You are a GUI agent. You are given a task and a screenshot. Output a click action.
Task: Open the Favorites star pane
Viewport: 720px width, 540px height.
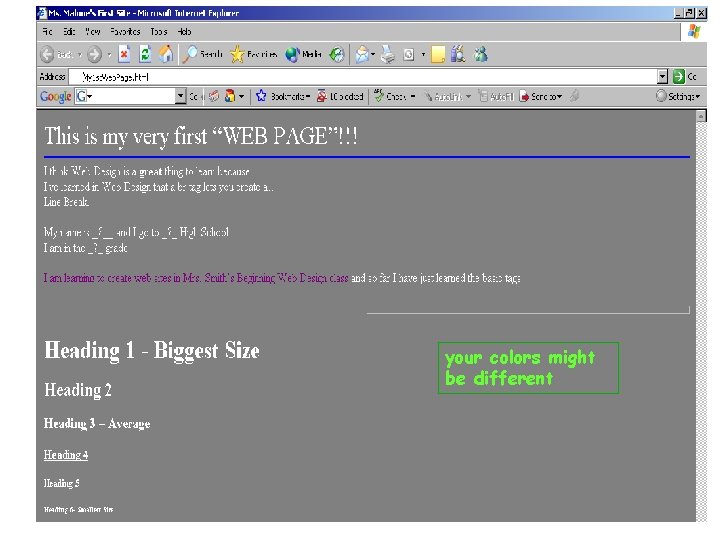(x=254, y=54)
